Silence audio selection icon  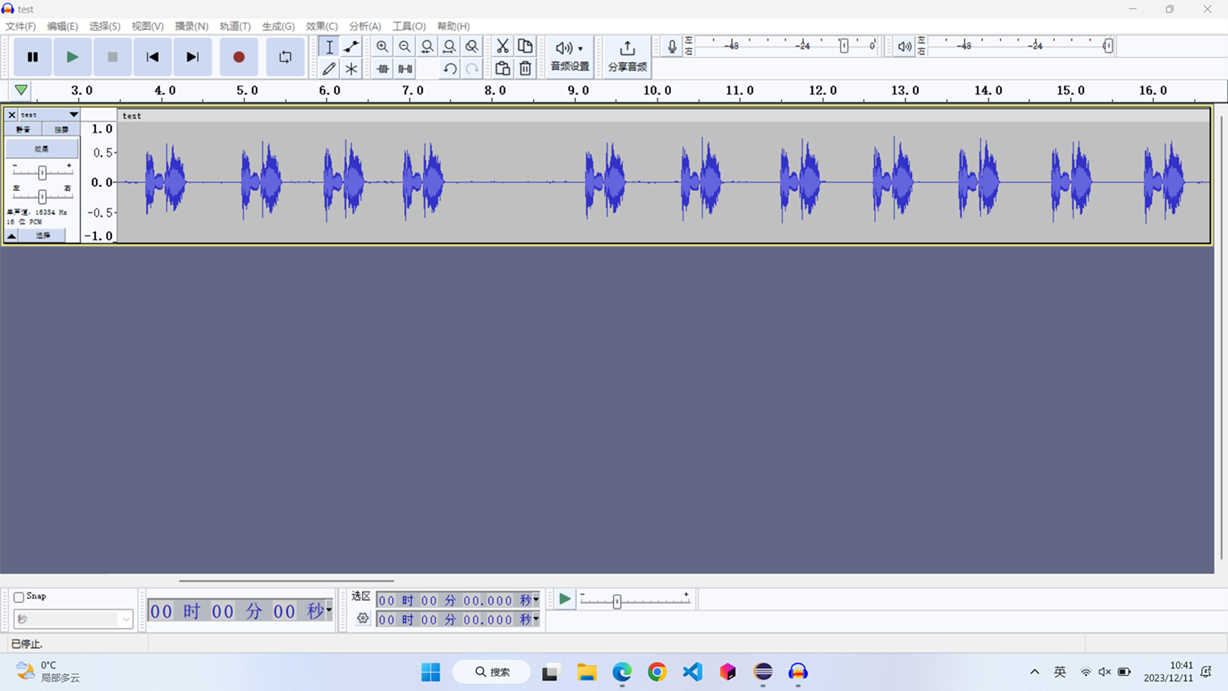(x=404, y=69)
